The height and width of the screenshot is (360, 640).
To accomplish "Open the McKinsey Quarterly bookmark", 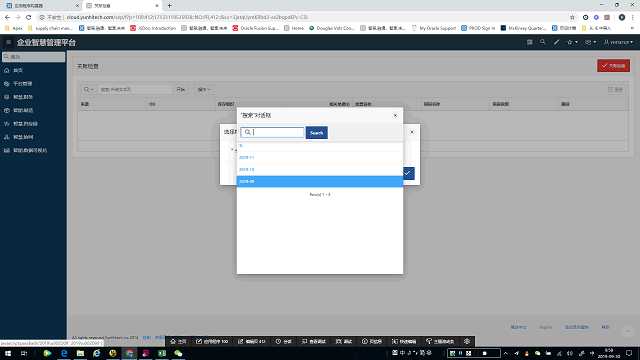I will (523, 28).
